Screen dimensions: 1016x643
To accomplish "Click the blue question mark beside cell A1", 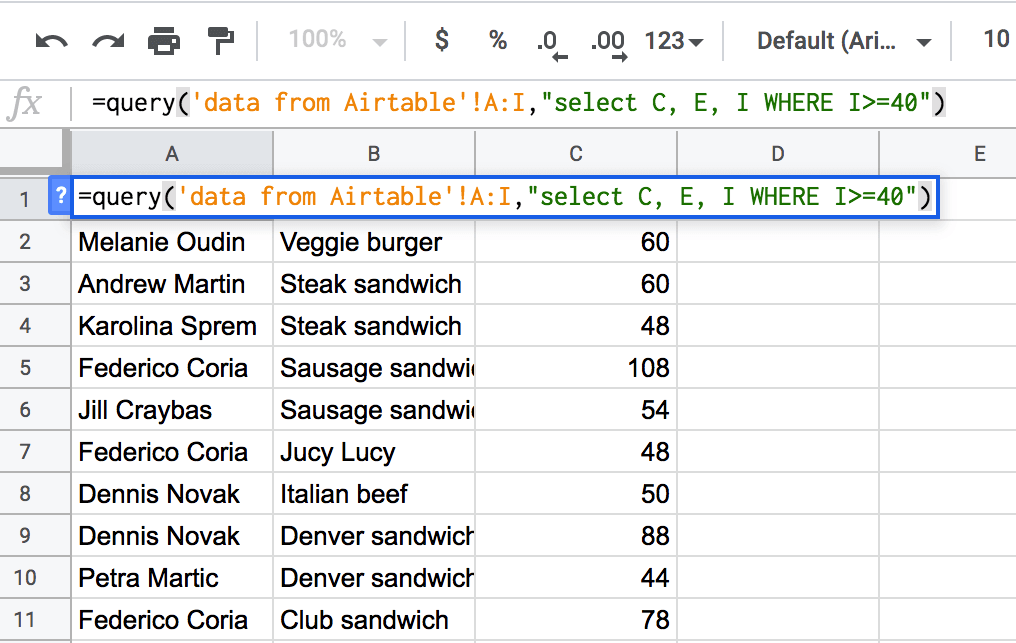I will (x=60, y=197).
